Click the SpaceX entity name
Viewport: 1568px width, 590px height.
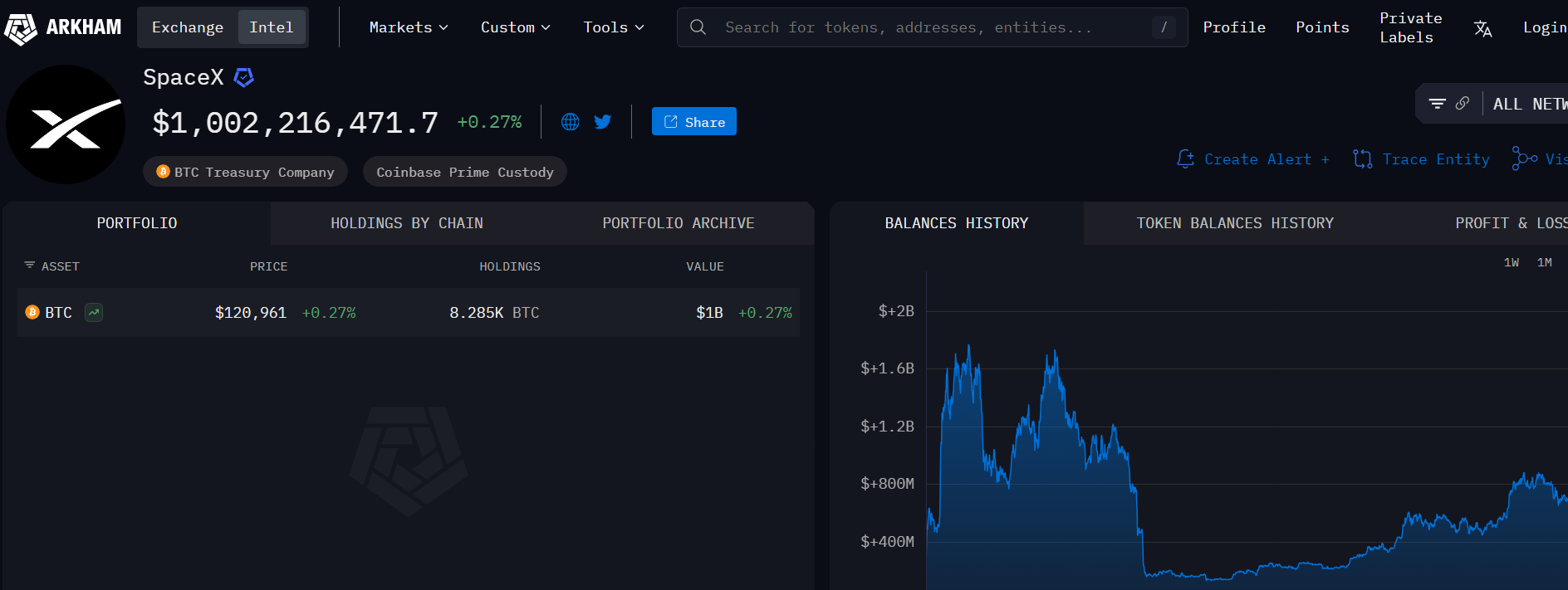tap(184, 77)
